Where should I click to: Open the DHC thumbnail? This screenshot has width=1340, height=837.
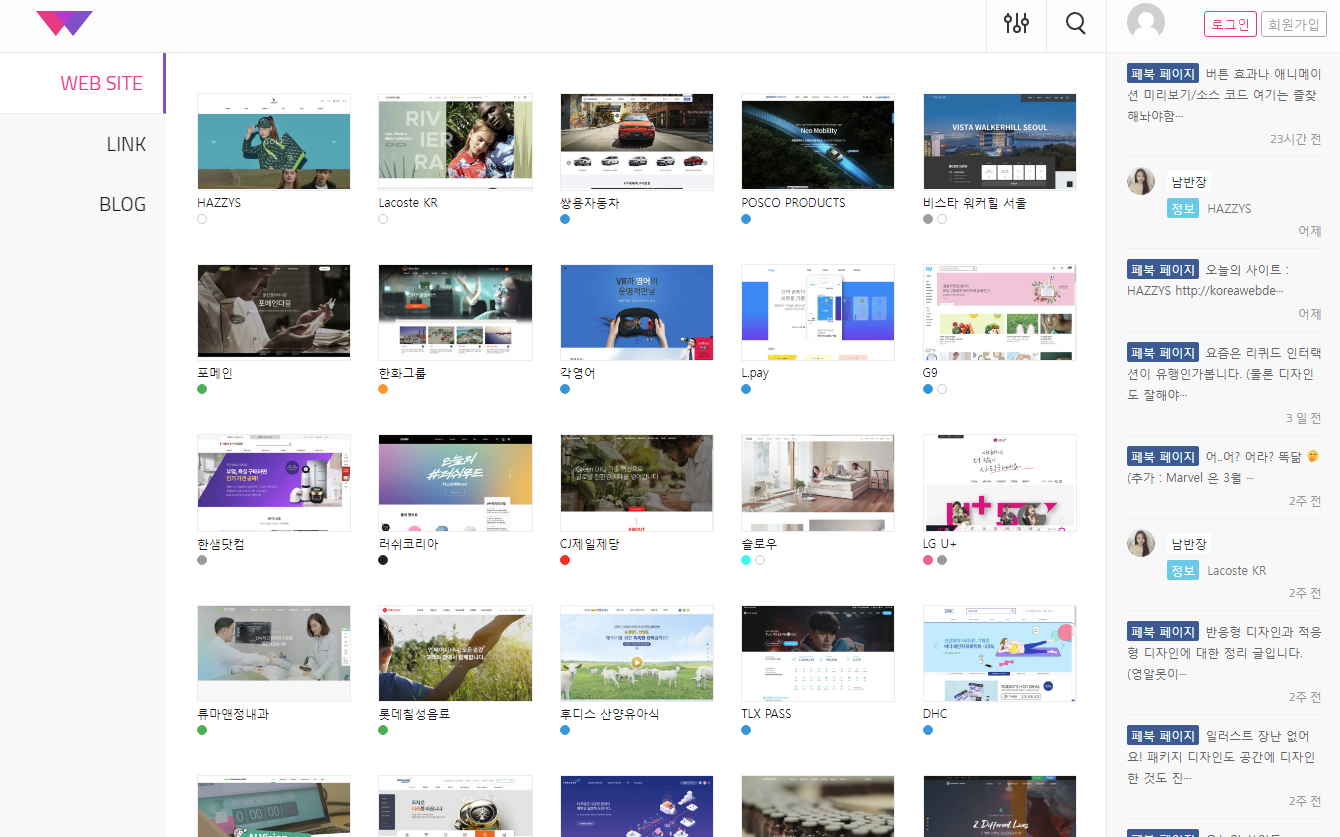(x=1000, y=653)
